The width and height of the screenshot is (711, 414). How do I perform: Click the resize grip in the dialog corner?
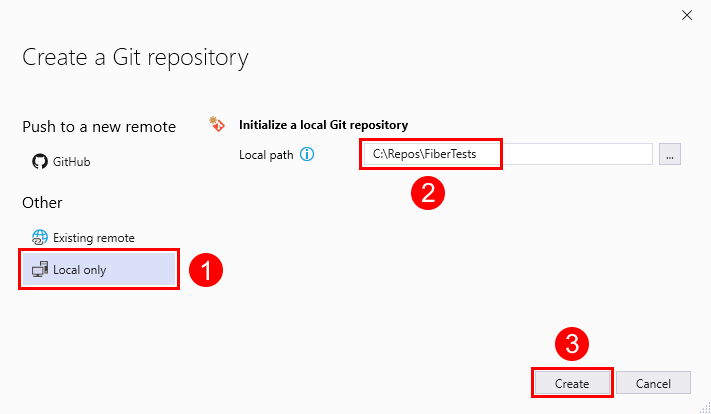[x=703, y=406]
